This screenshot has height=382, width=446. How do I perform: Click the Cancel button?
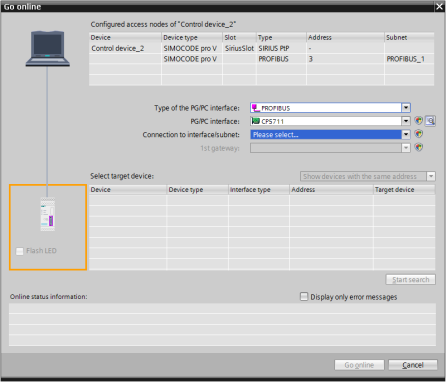tap(413, 365)
